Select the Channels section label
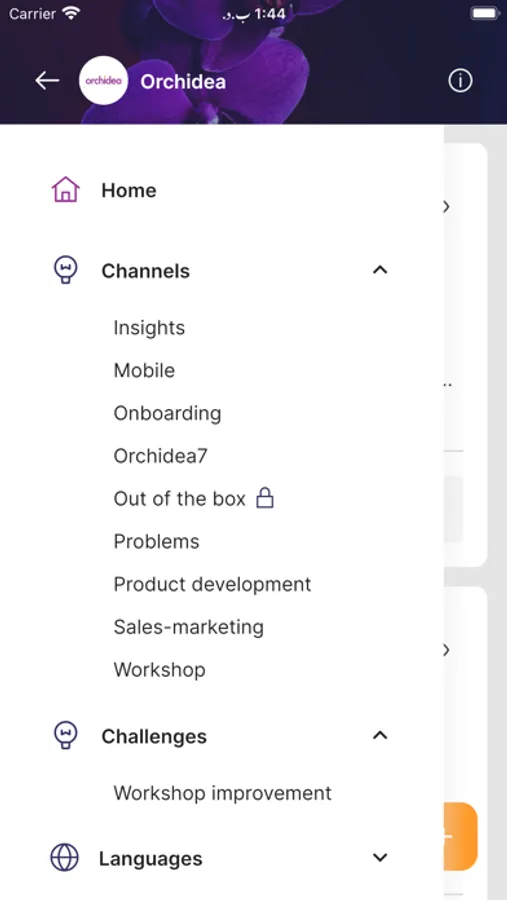The width and height of the screenshot is (507, 900). coord(146,271)
